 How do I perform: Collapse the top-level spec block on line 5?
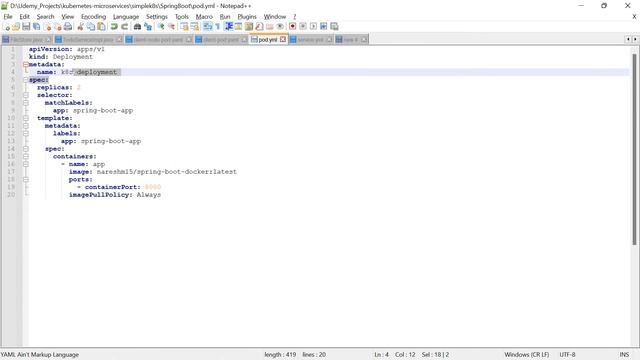(x=26, y=80)
